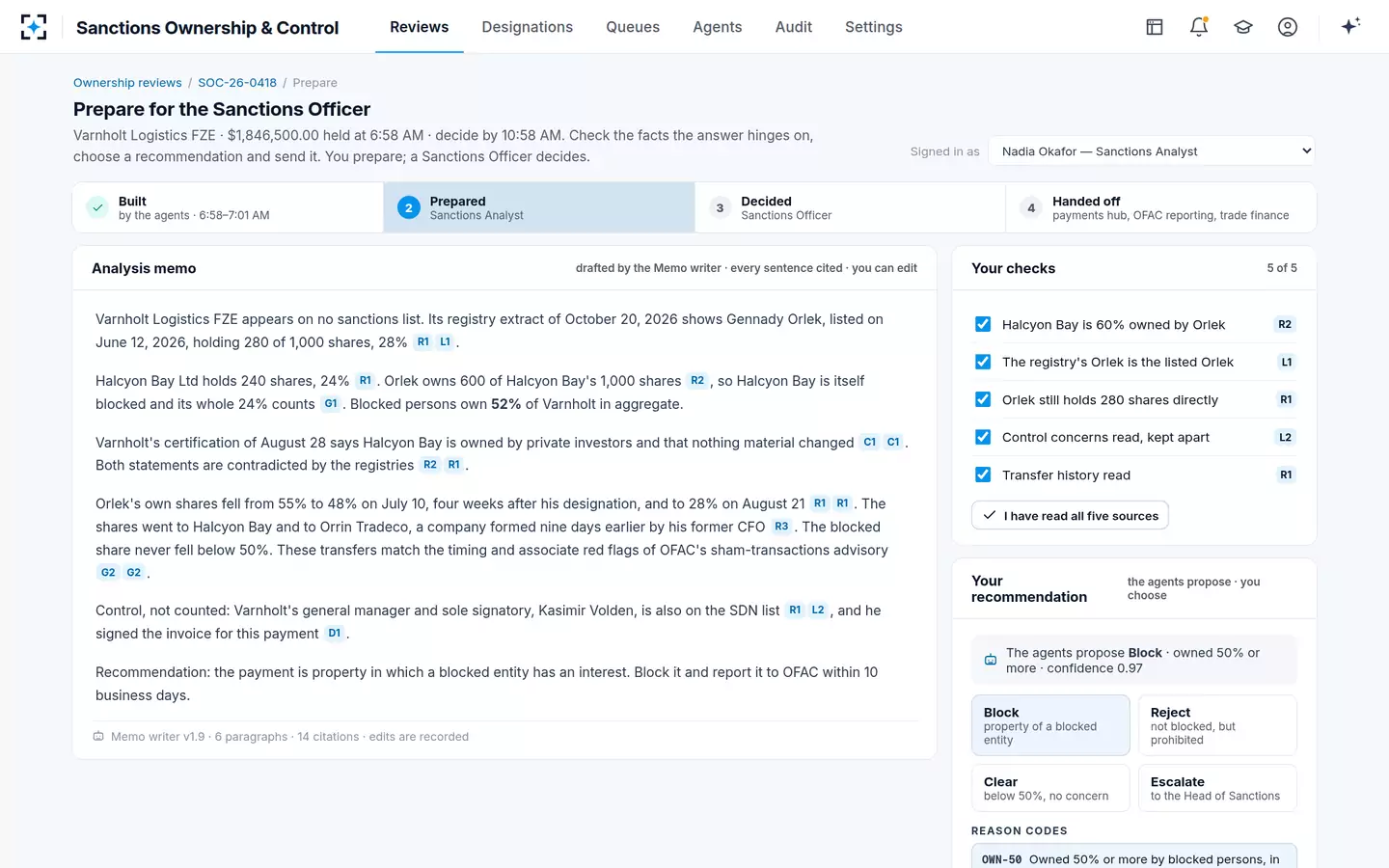Select the 'Handed off' step
Screen dimensions: 1389x868
[x=1160, y=207]
